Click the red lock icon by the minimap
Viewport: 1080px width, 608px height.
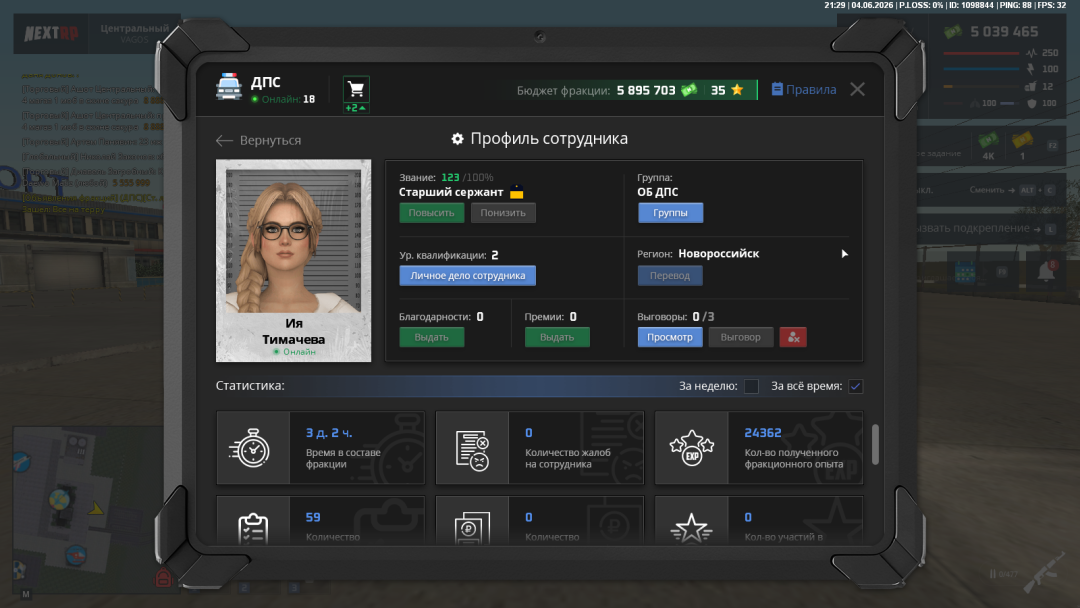(x=163, y=578)
